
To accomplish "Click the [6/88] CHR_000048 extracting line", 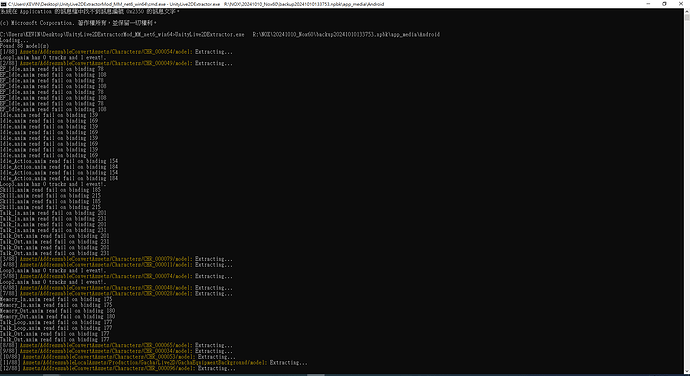I will tap(116, 288).
